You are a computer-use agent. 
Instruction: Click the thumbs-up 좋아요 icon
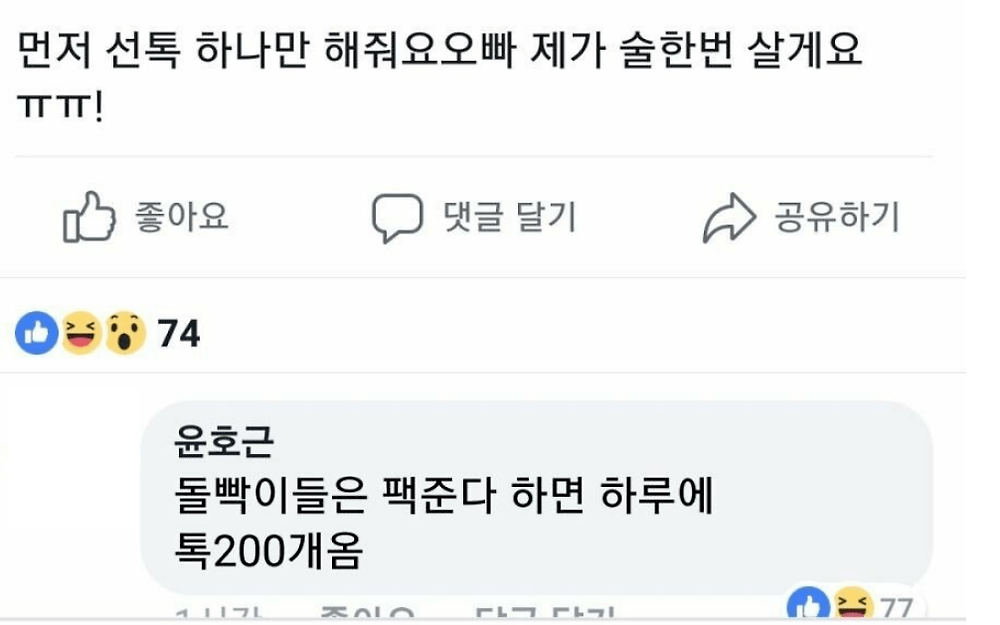[x=89, y=217]
